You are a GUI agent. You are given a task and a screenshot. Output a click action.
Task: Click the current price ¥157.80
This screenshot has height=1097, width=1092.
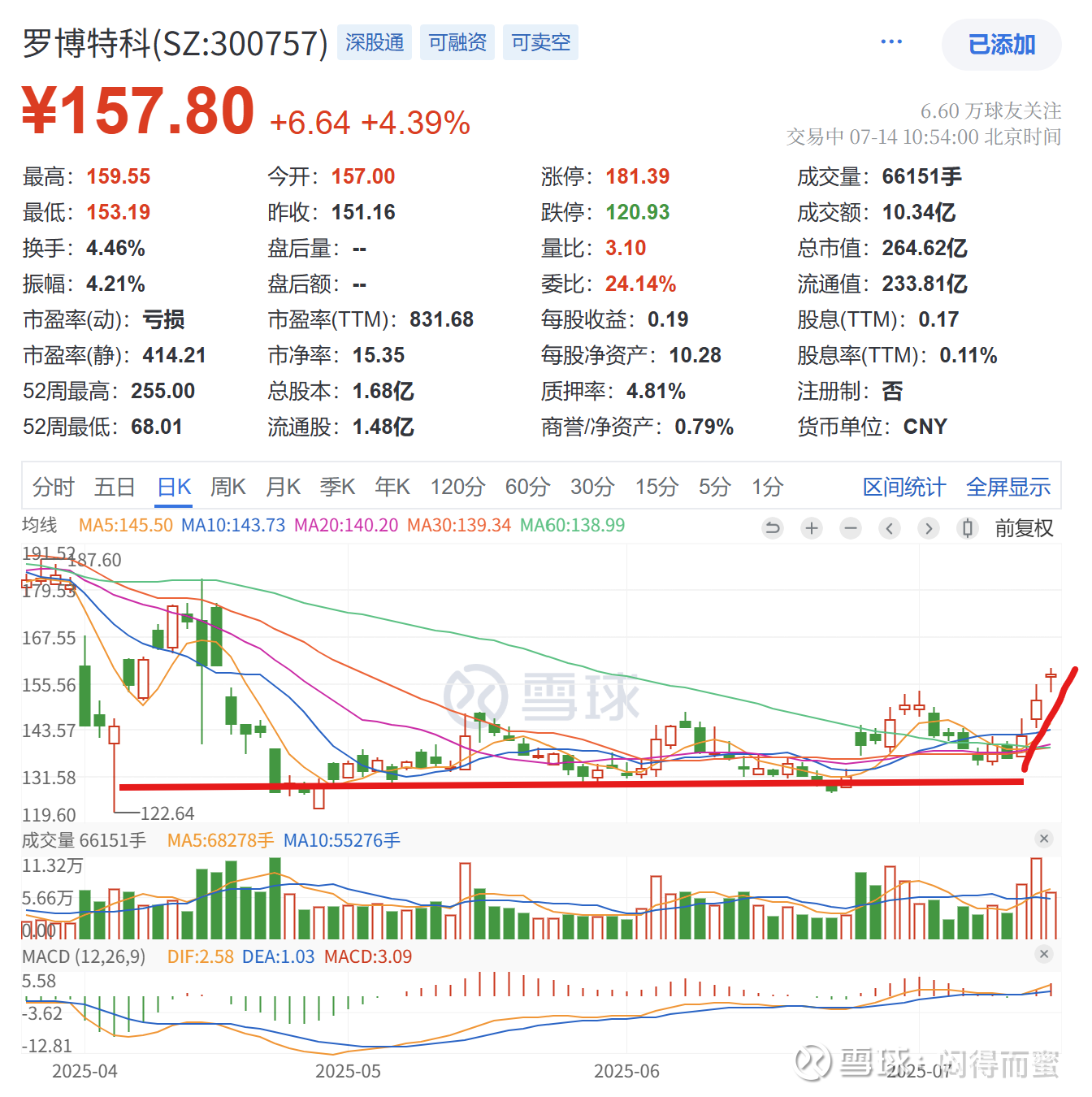coord(138,112)
